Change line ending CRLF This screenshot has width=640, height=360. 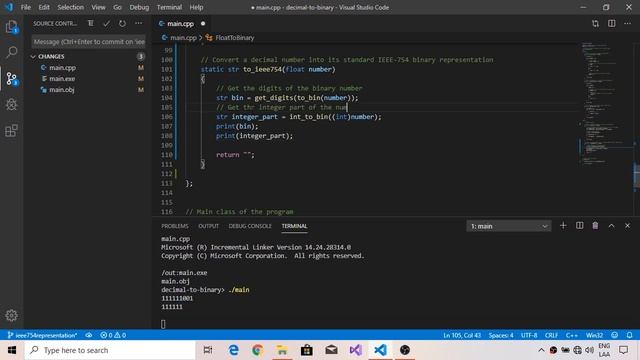(551, 335)
